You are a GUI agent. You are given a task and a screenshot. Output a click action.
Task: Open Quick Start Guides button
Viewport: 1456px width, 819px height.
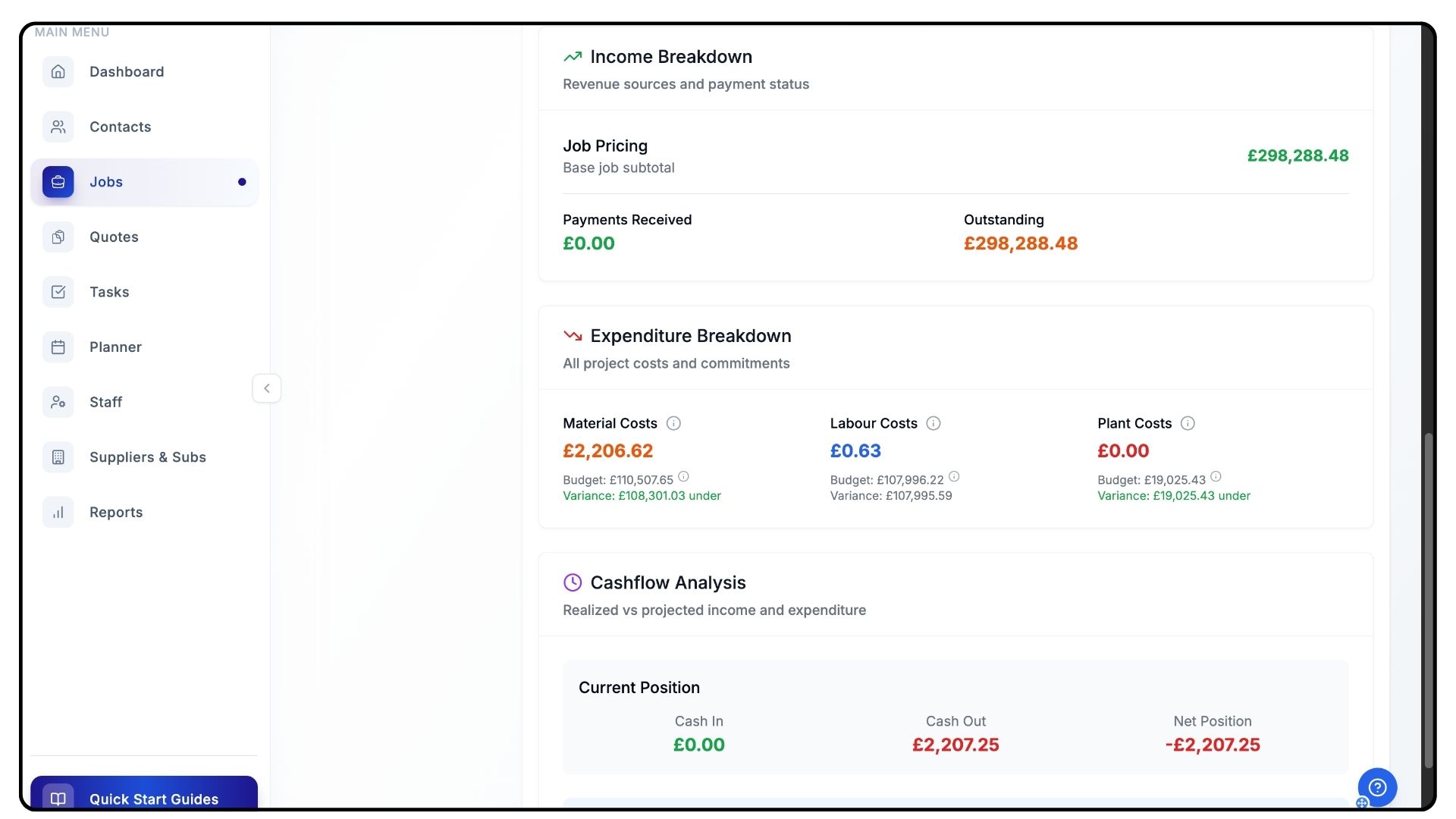144,798
